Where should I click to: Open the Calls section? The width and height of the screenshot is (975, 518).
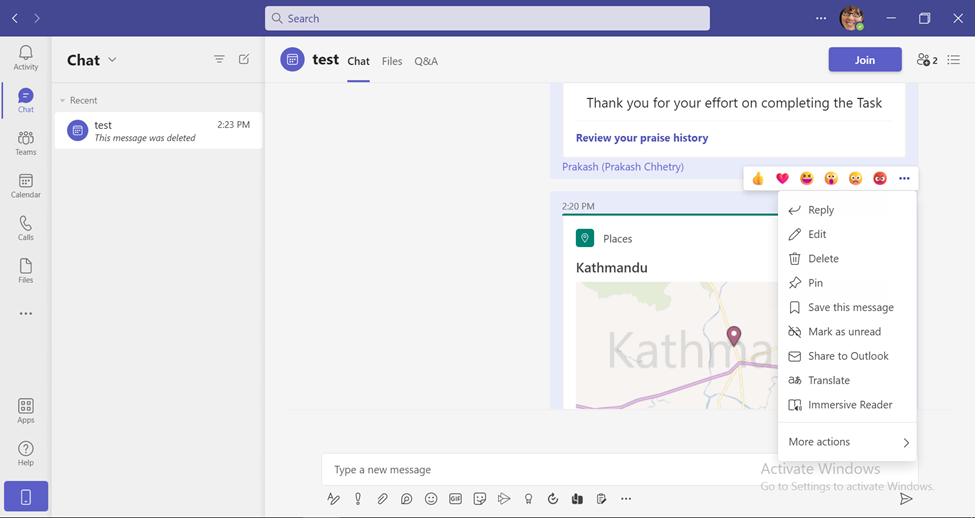[25, 228]
